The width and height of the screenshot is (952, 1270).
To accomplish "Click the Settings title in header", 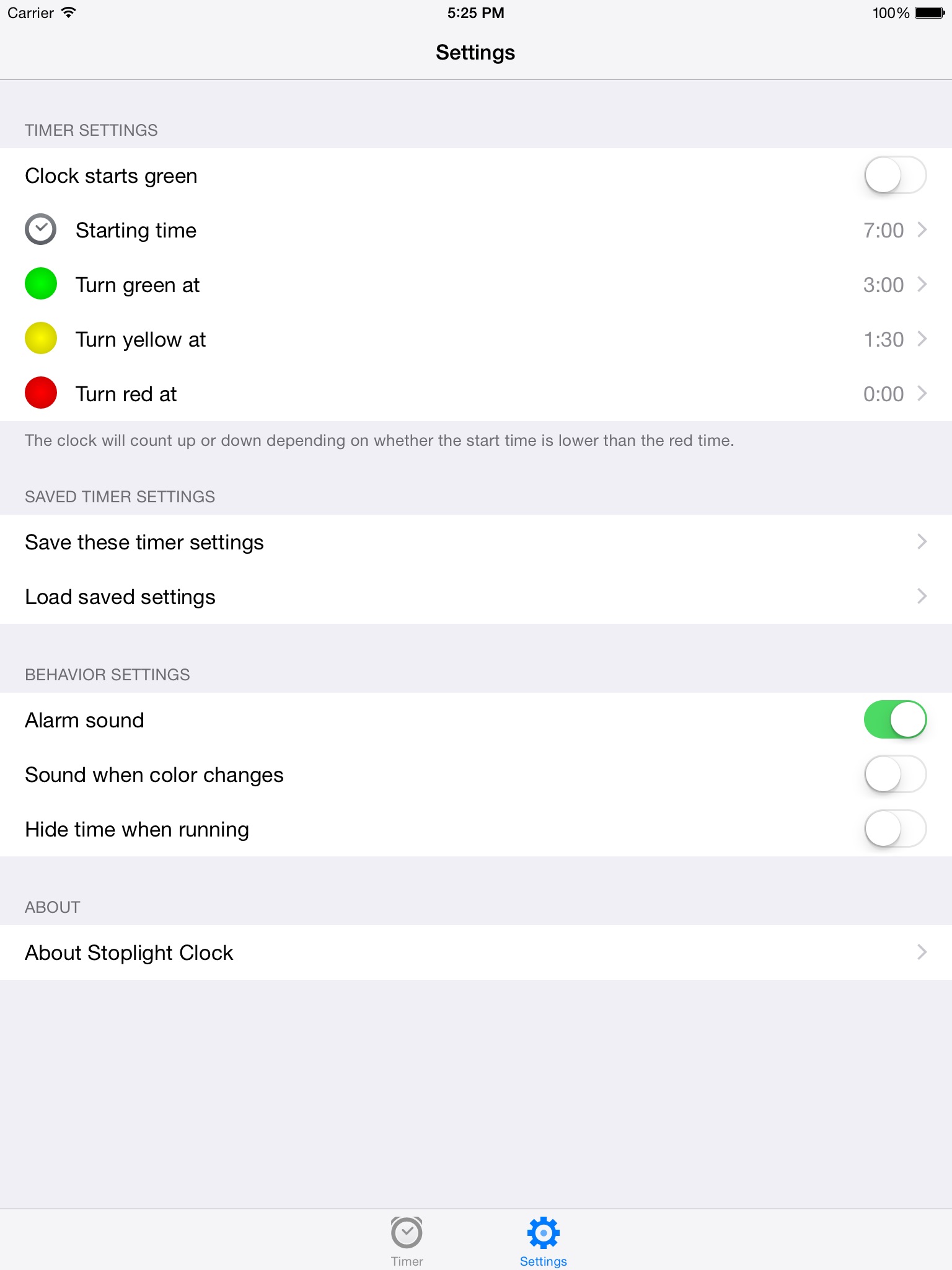I will coord(475,53).
